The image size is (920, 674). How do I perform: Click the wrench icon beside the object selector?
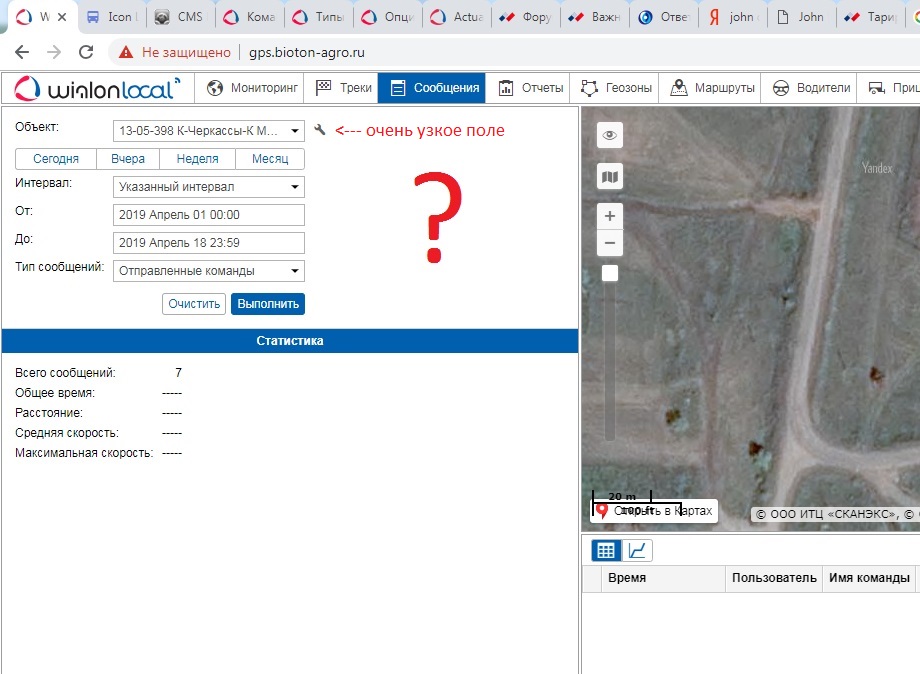point(320,130)
